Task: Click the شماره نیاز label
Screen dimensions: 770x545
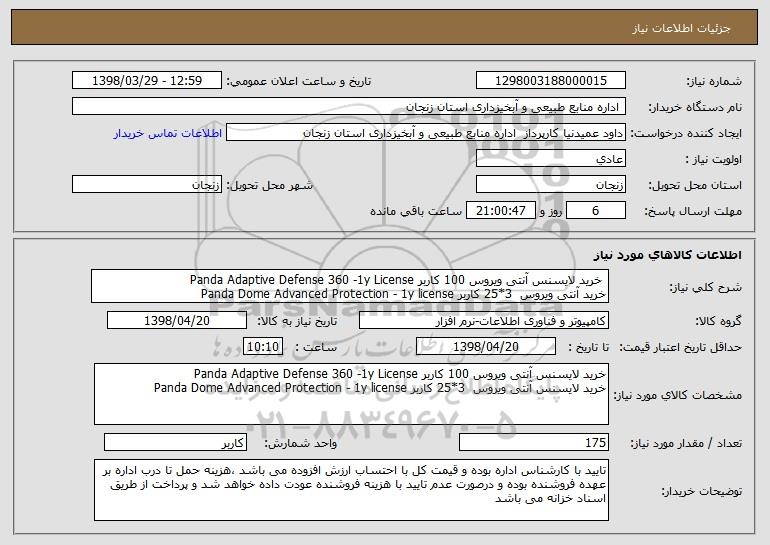Action: pyautogui.click(x=716, y=82)
